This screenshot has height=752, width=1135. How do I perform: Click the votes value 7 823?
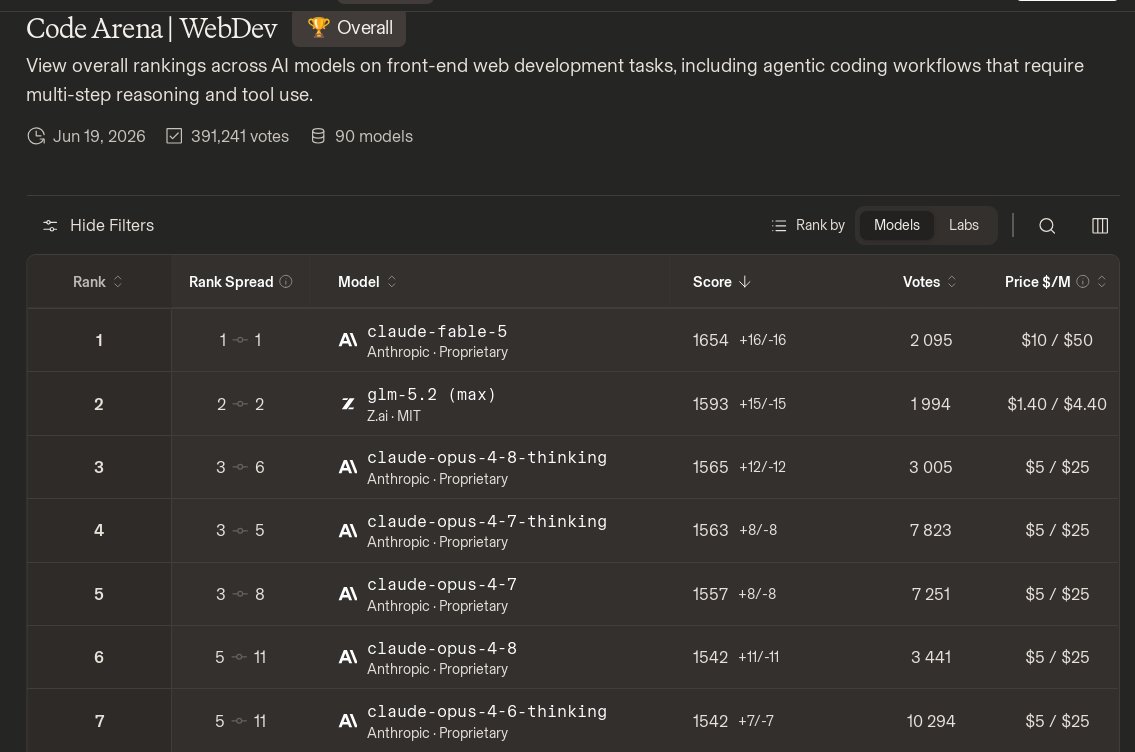pos(931,531)
